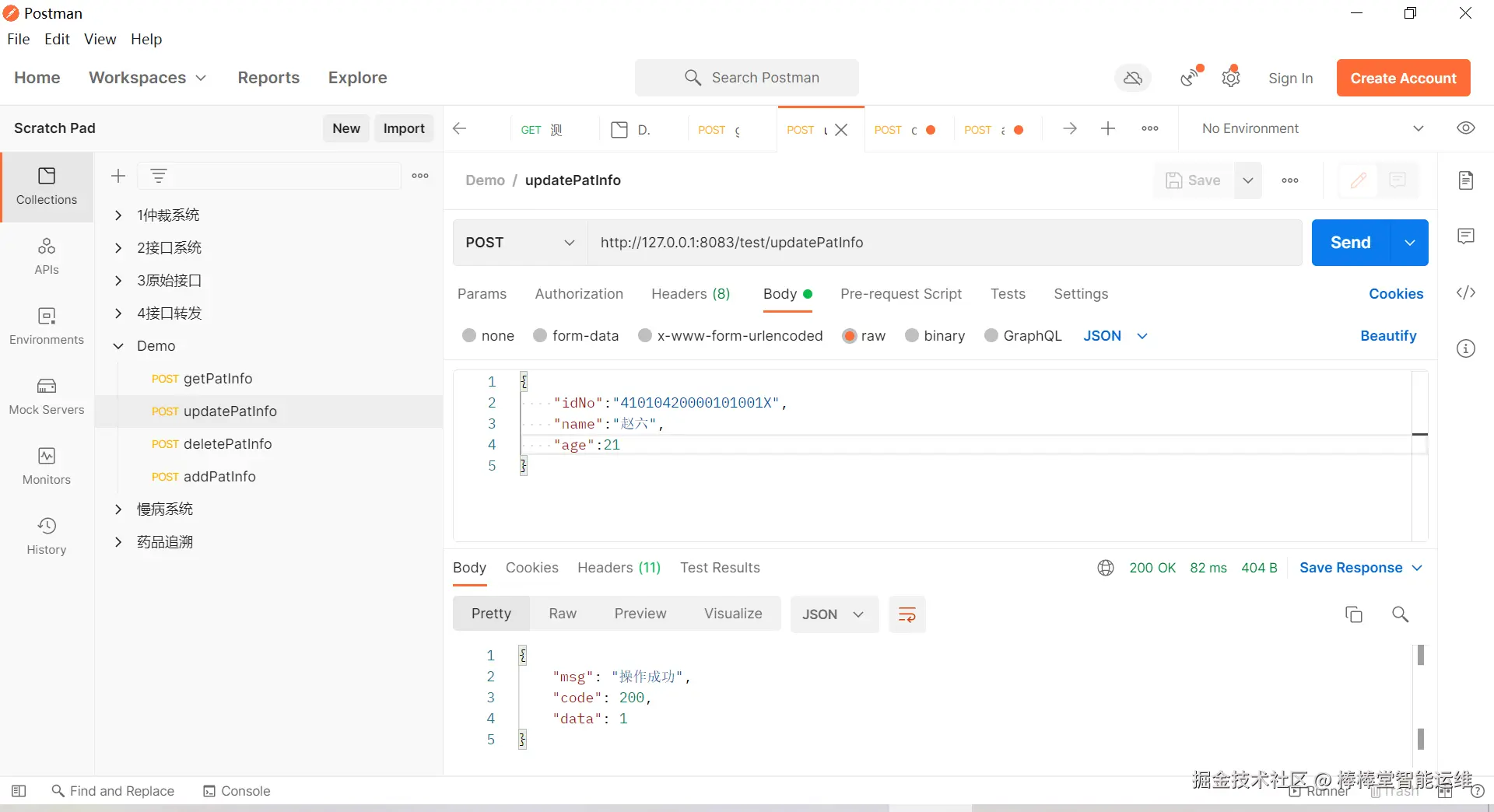Open the Monitors sidebar panel

tap(47, 466)
